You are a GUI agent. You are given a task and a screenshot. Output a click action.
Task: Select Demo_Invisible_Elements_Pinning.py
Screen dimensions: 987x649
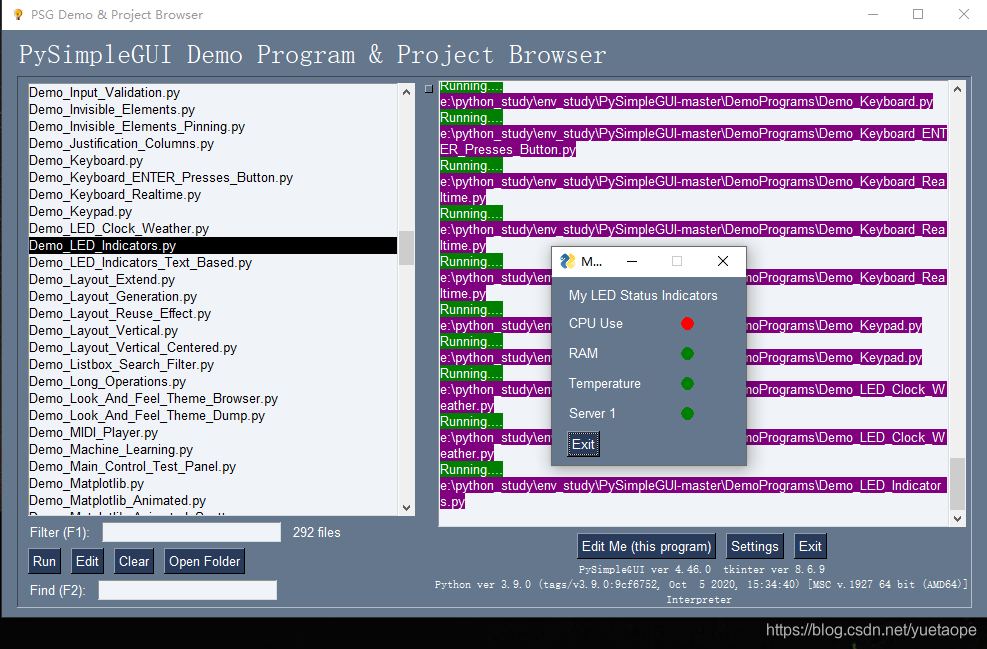click(213, 127)
